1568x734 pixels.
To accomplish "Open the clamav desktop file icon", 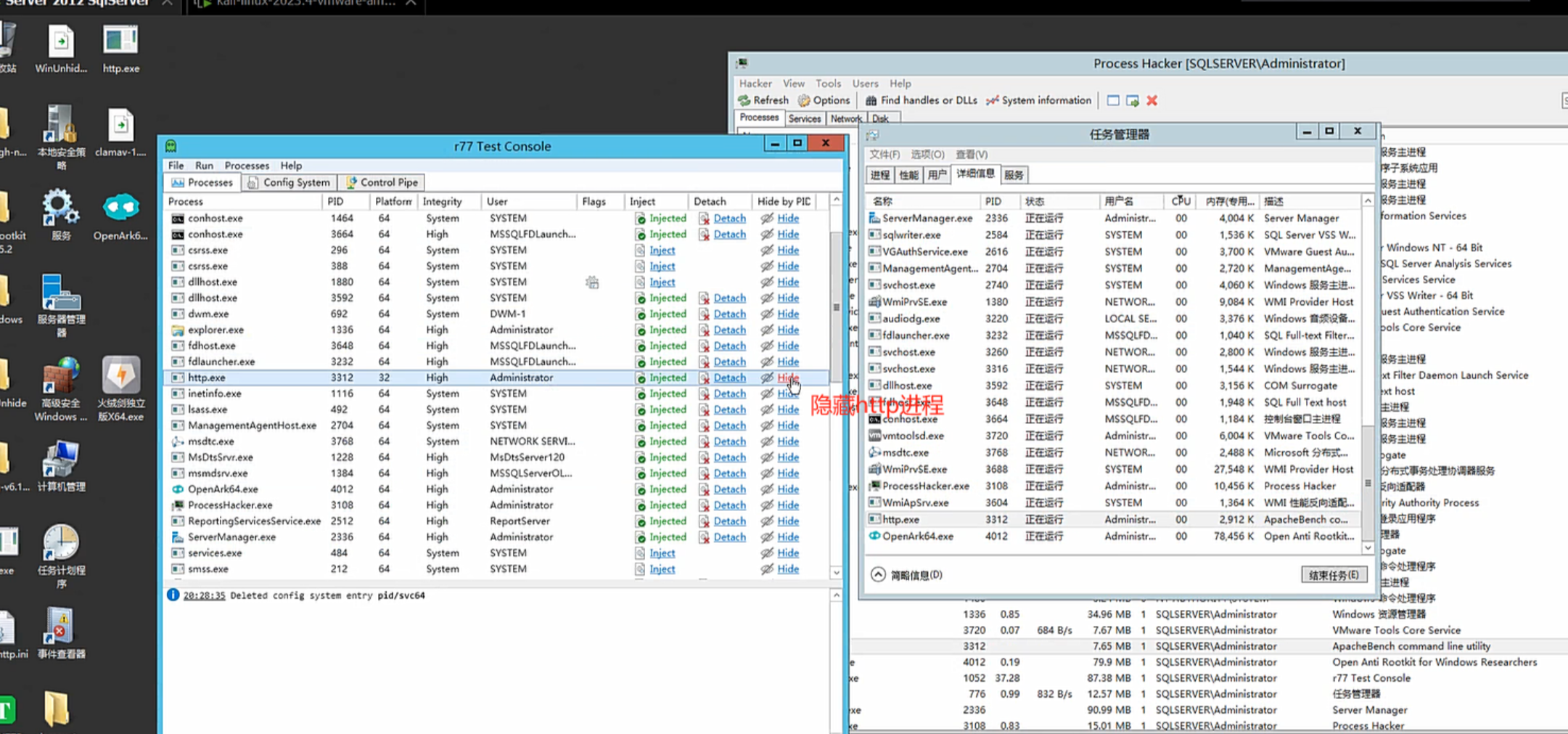I will point(120,132).
